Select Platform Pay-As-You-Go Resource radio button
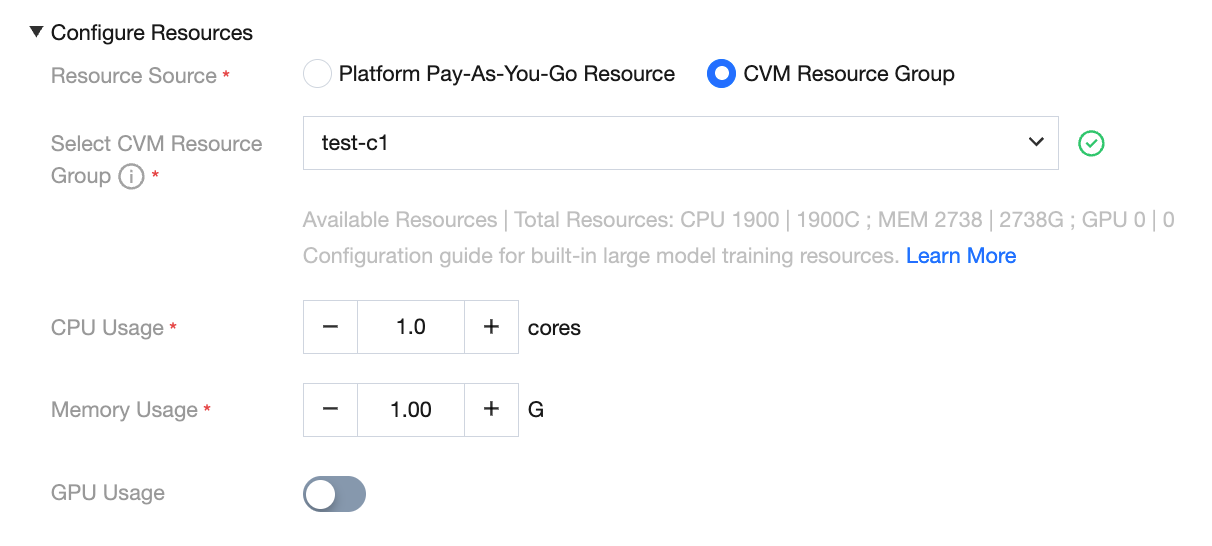Image resolution: width=1212 pixels, height=546 pixels. click(317, 74)
